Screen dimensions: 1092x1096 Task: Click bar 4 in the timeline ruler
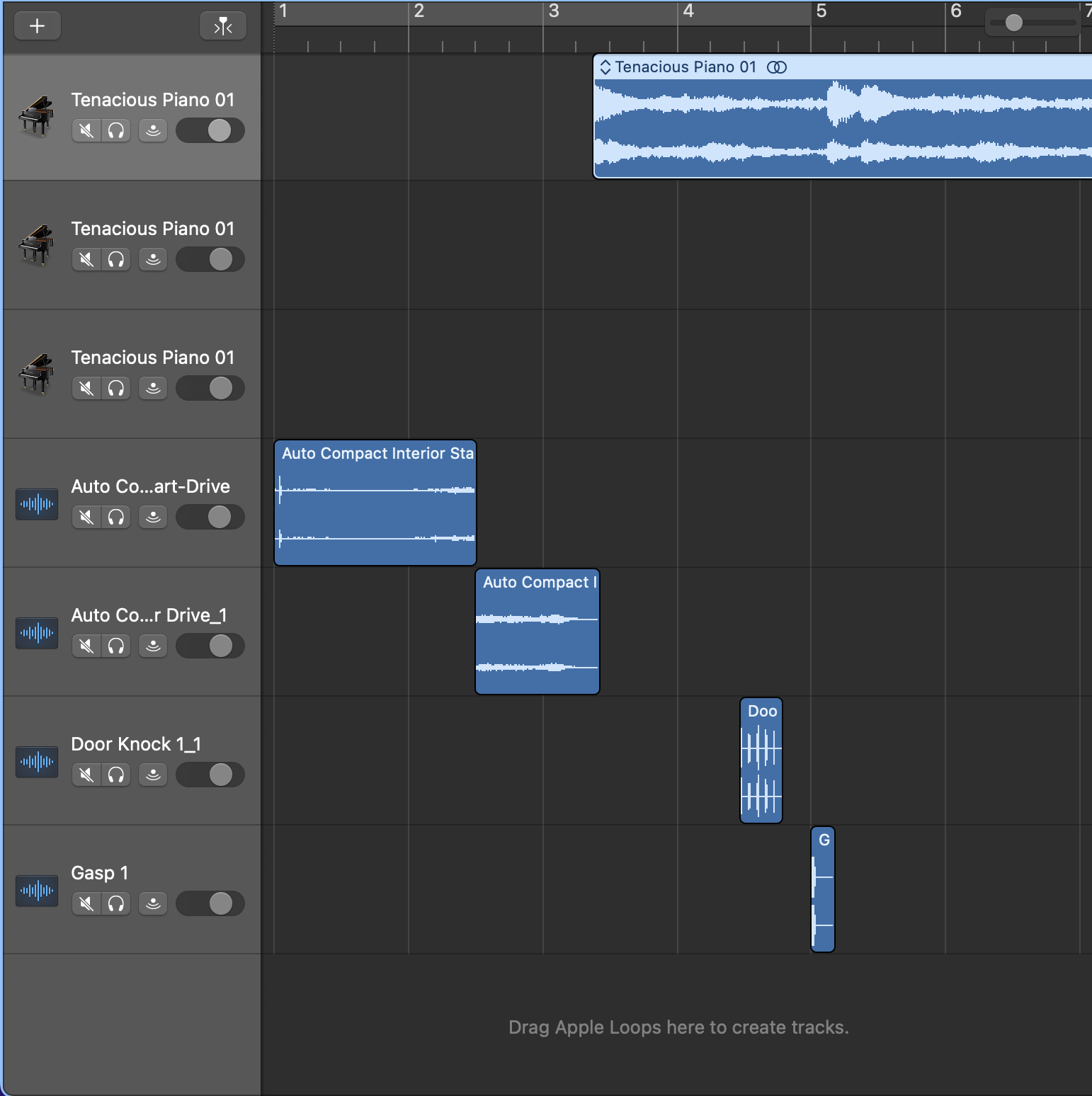(x=688, y=11)
